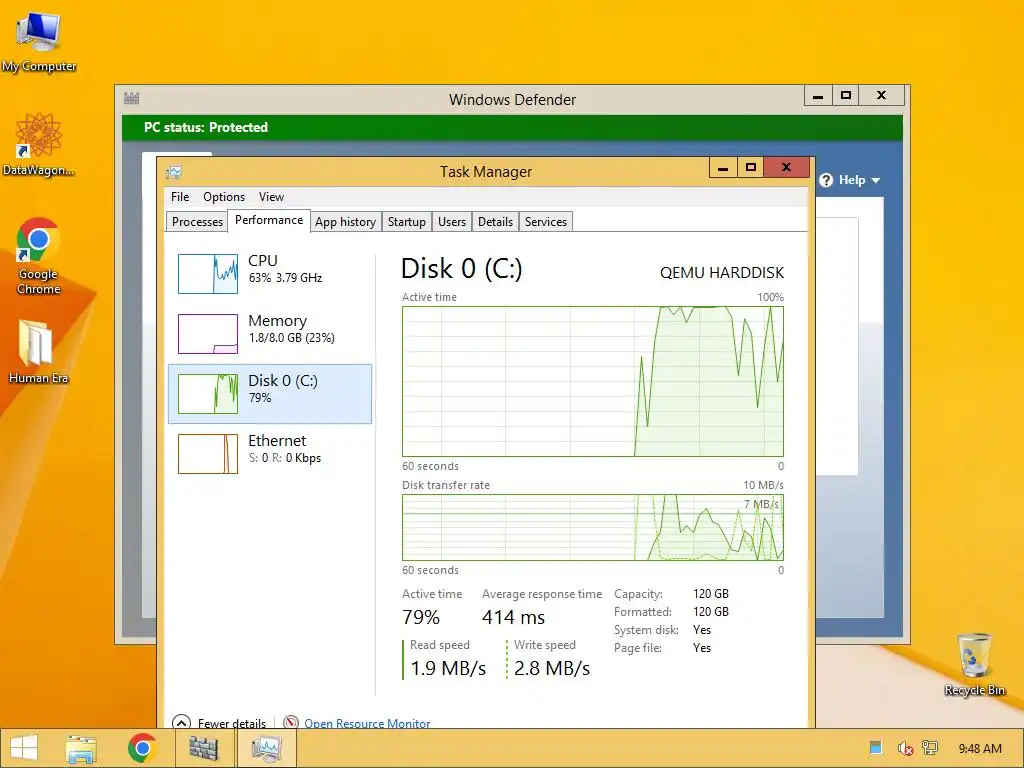Click the Help question mark icon in Defender
Viewport: 1024px width, 768px height.
click(x=826, y=180)
